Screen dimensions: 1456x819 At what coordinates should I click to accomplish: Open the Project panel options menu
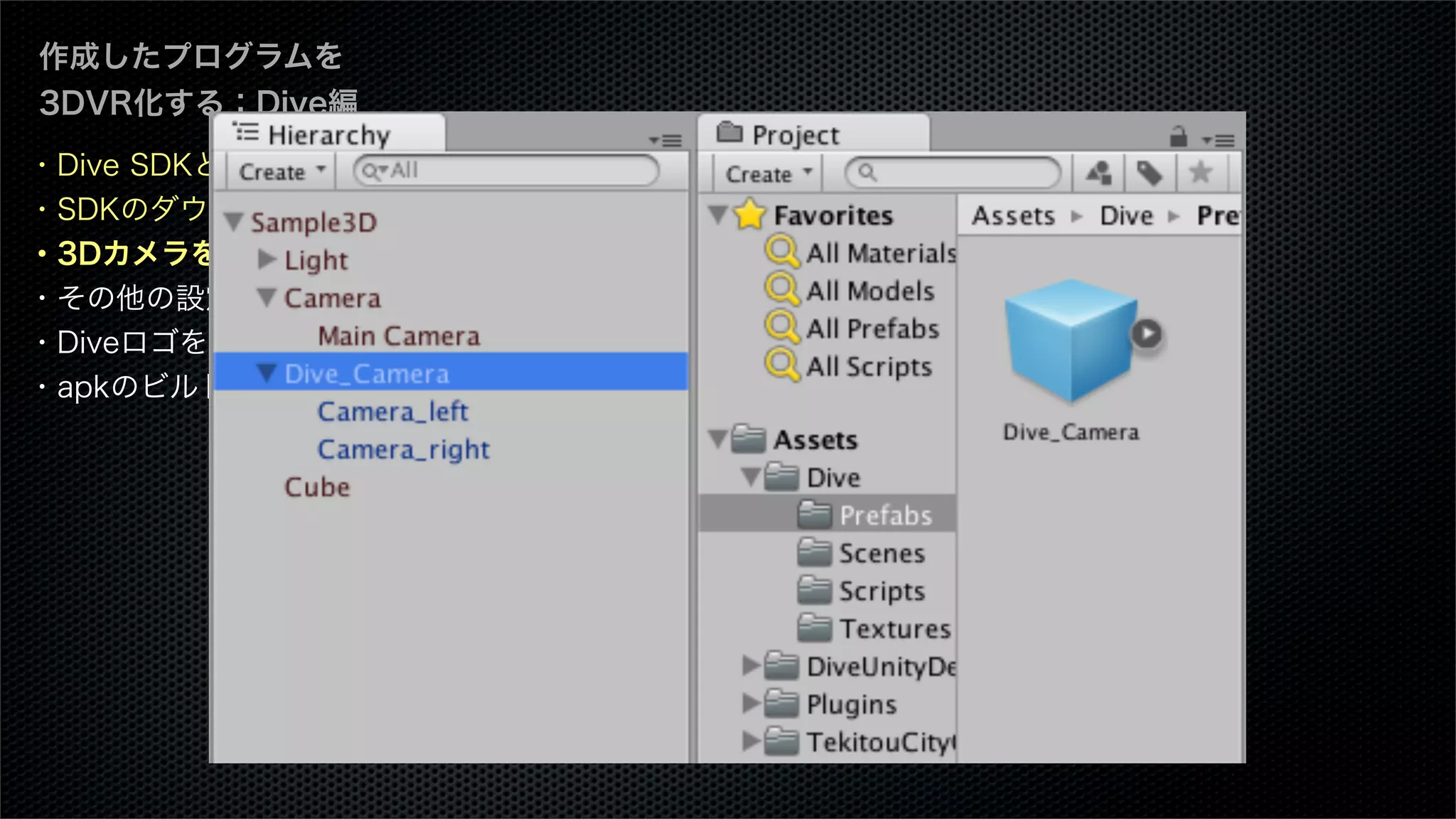tap(1219, 140)
